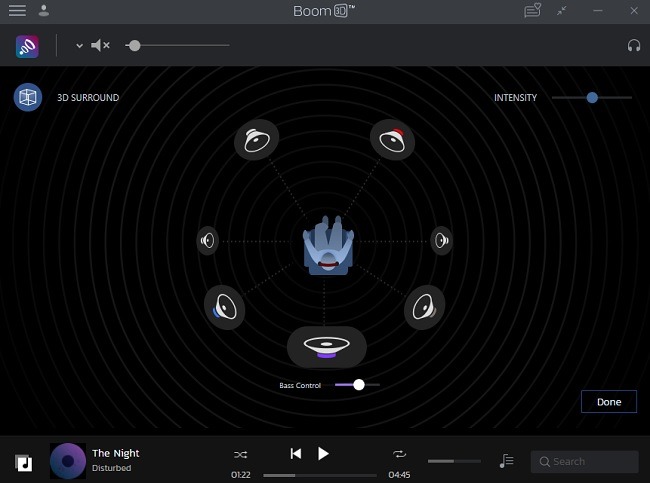Open the feedback message icon
This screenshot has width=650, height=483.
click(532, 11)
